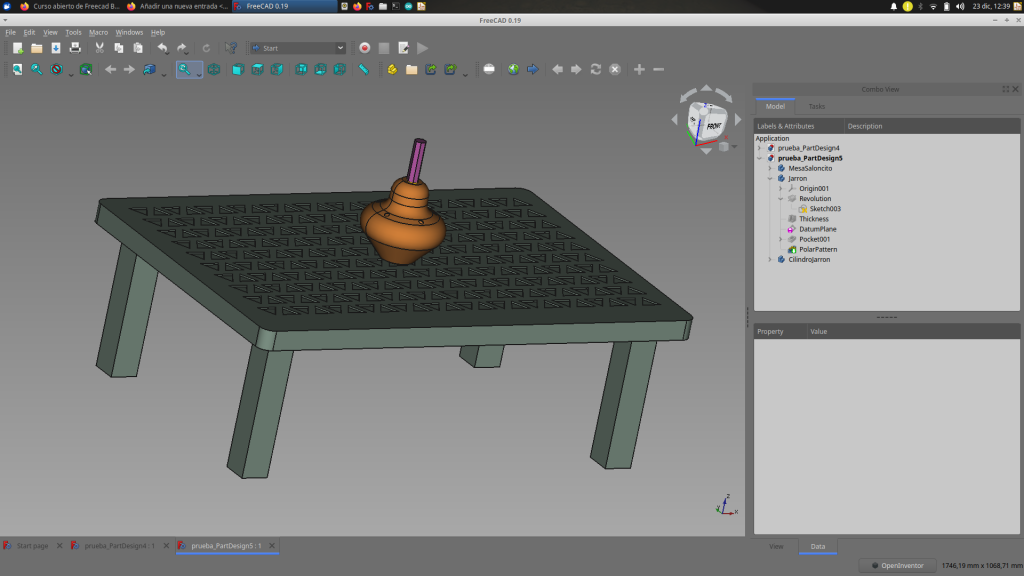Switch to the Tasks tab
The image size is (1024, 576).
[817, 106]
